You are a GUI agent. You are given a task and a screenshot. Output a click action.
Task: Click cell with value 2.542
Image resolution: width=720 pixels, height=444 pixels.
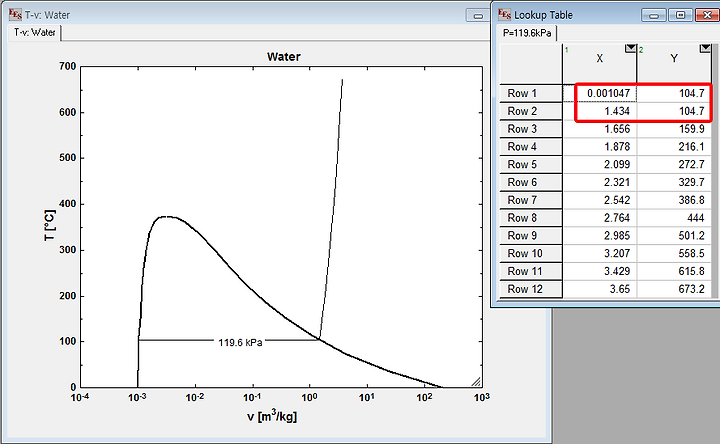pyautogui.click(x=600, y=200)
